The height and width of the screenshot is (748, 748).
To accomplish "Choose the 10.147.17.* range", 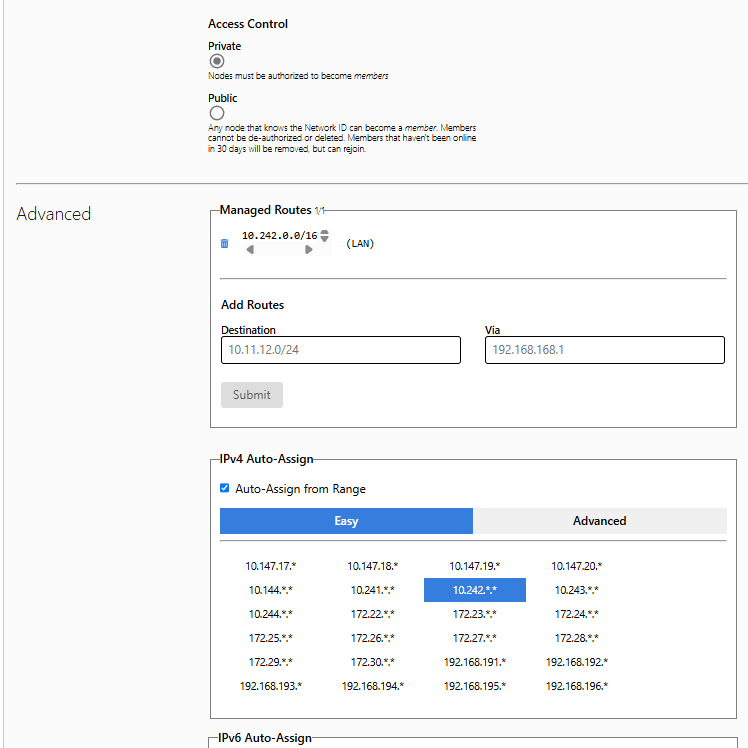I will (x=271, y=566).
